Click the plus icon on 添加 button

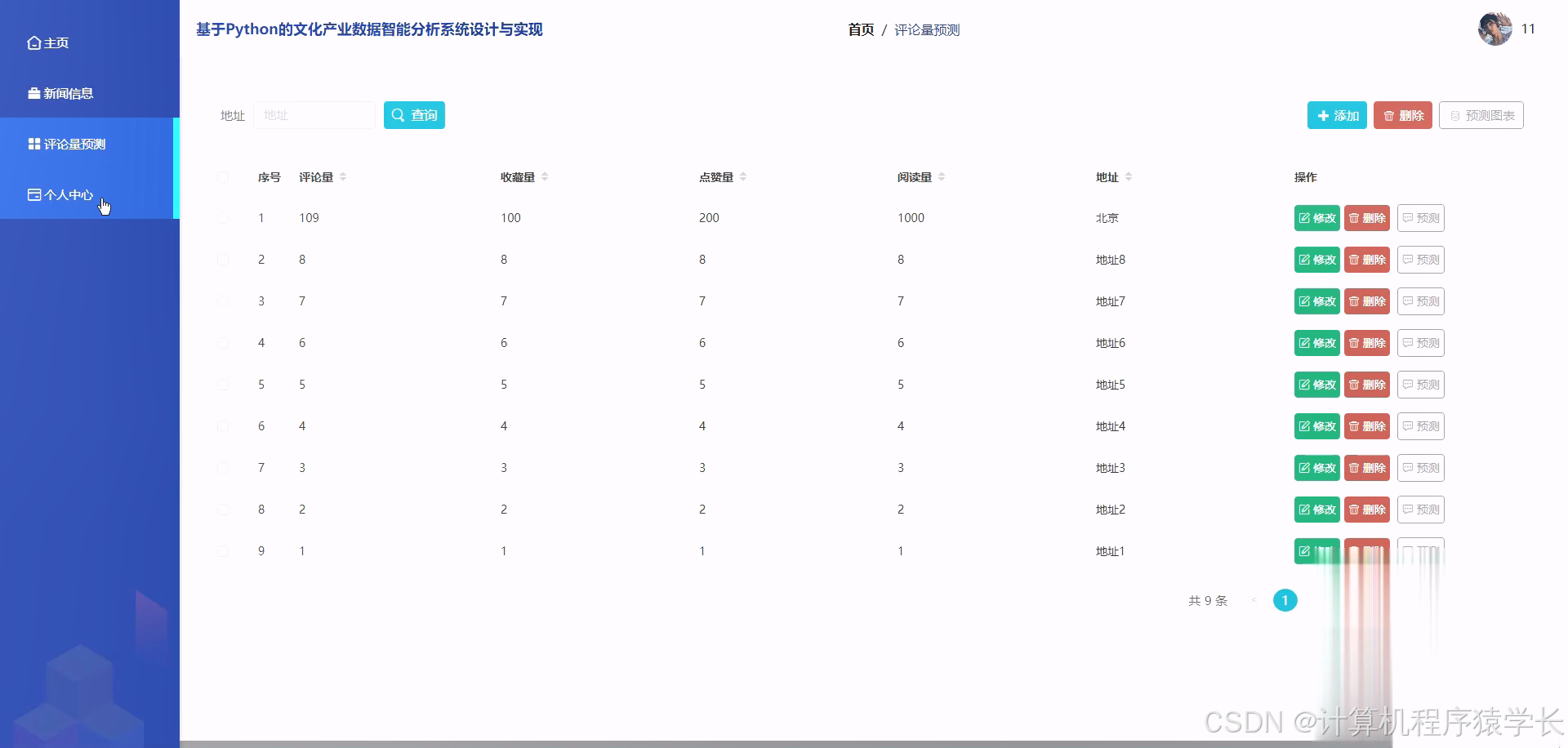1323,115
